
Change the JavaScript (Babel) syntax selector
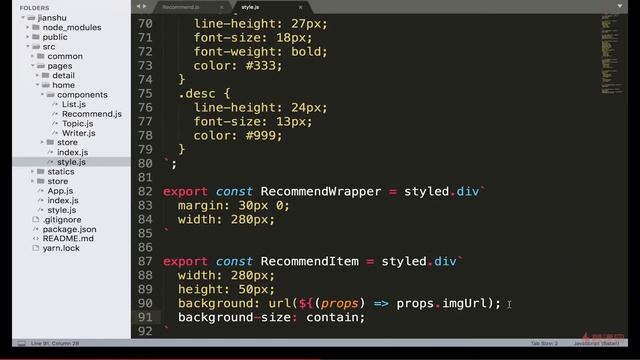click(x=596, y=343)
